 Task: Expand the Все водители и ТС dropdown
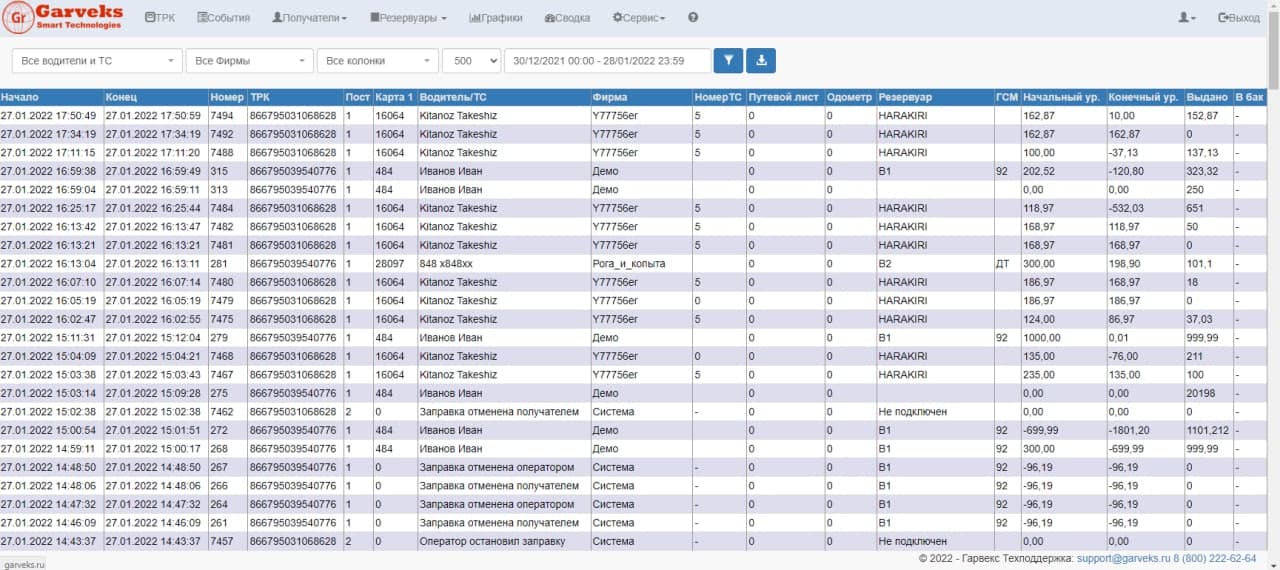(97, 61)
